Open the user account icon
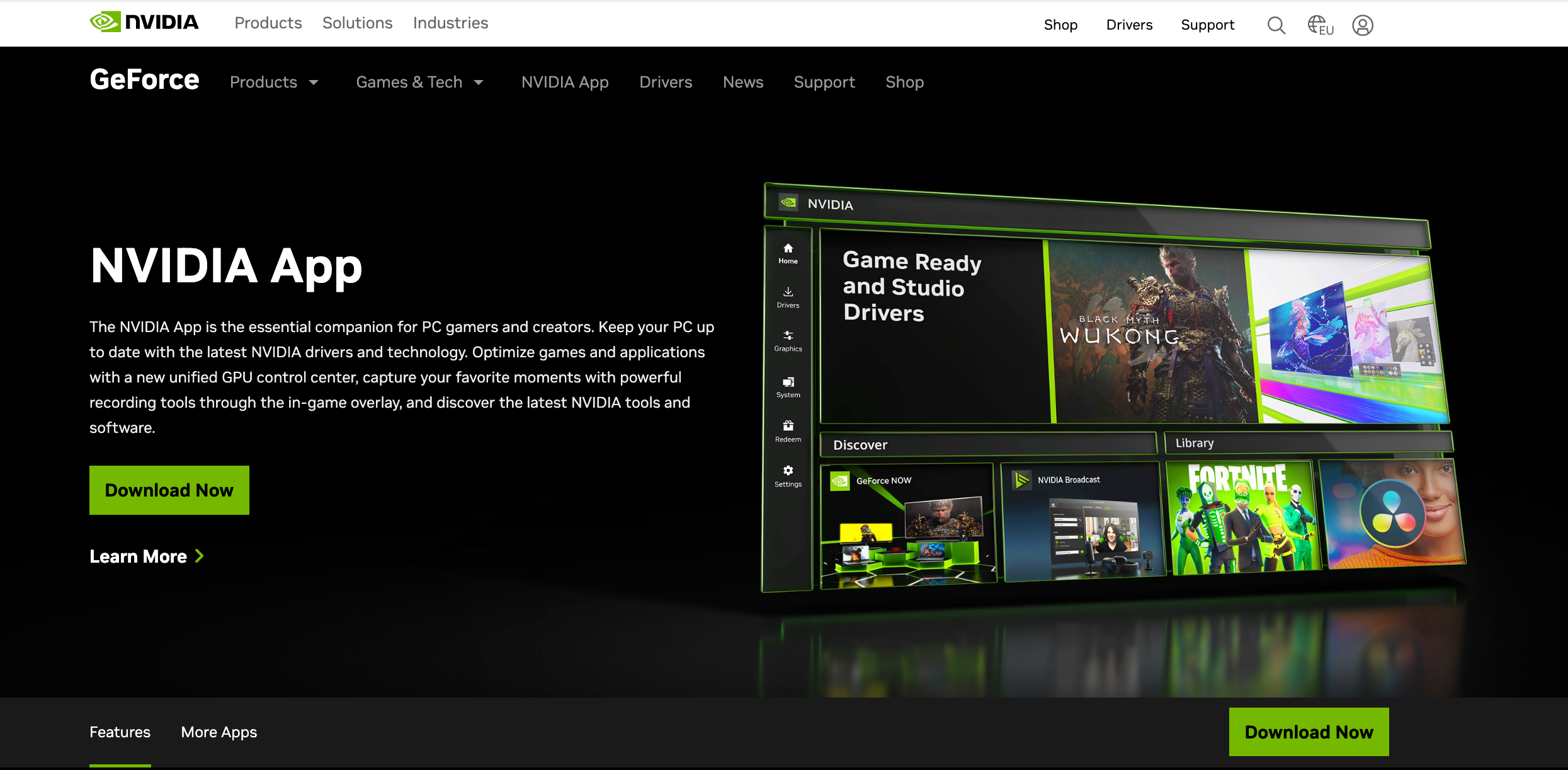The width and height of the screenshot is (1568, 770). click(x=1362, y=25)
